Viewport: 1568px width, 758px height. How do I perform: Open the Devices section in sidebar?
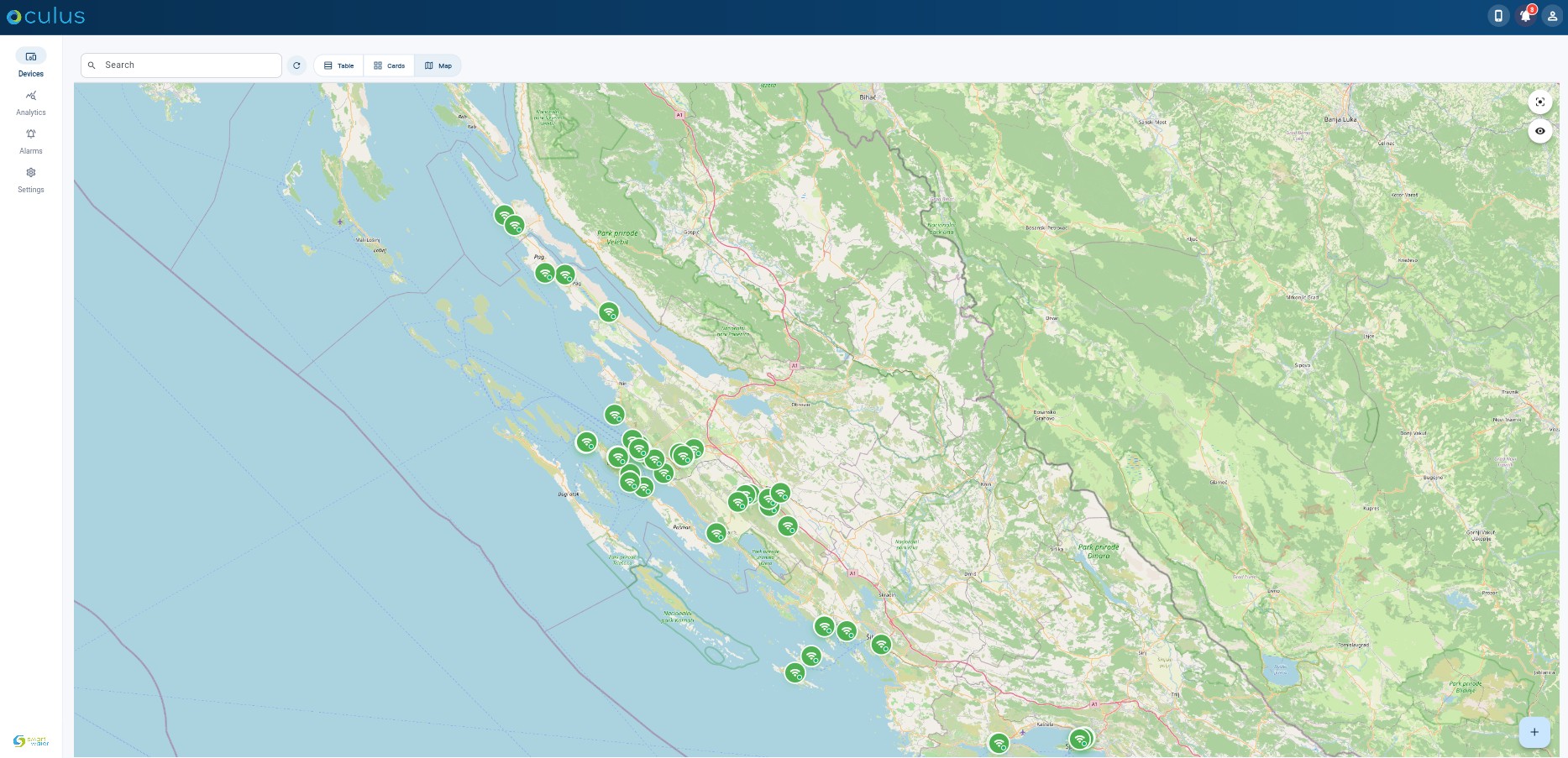[31, 63]
